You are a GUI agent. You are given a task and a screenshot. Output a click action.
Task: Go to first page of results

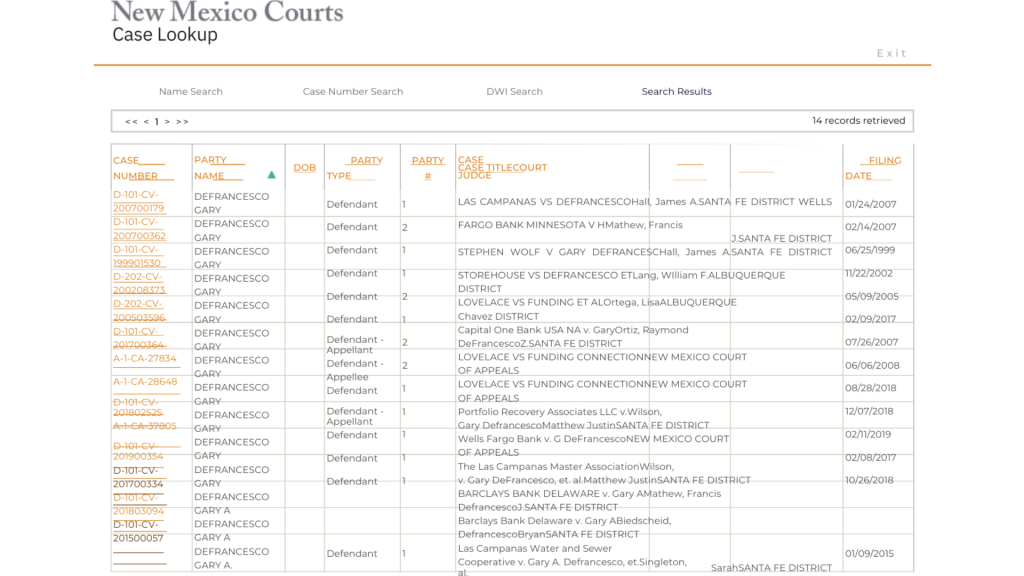(131, 122)
